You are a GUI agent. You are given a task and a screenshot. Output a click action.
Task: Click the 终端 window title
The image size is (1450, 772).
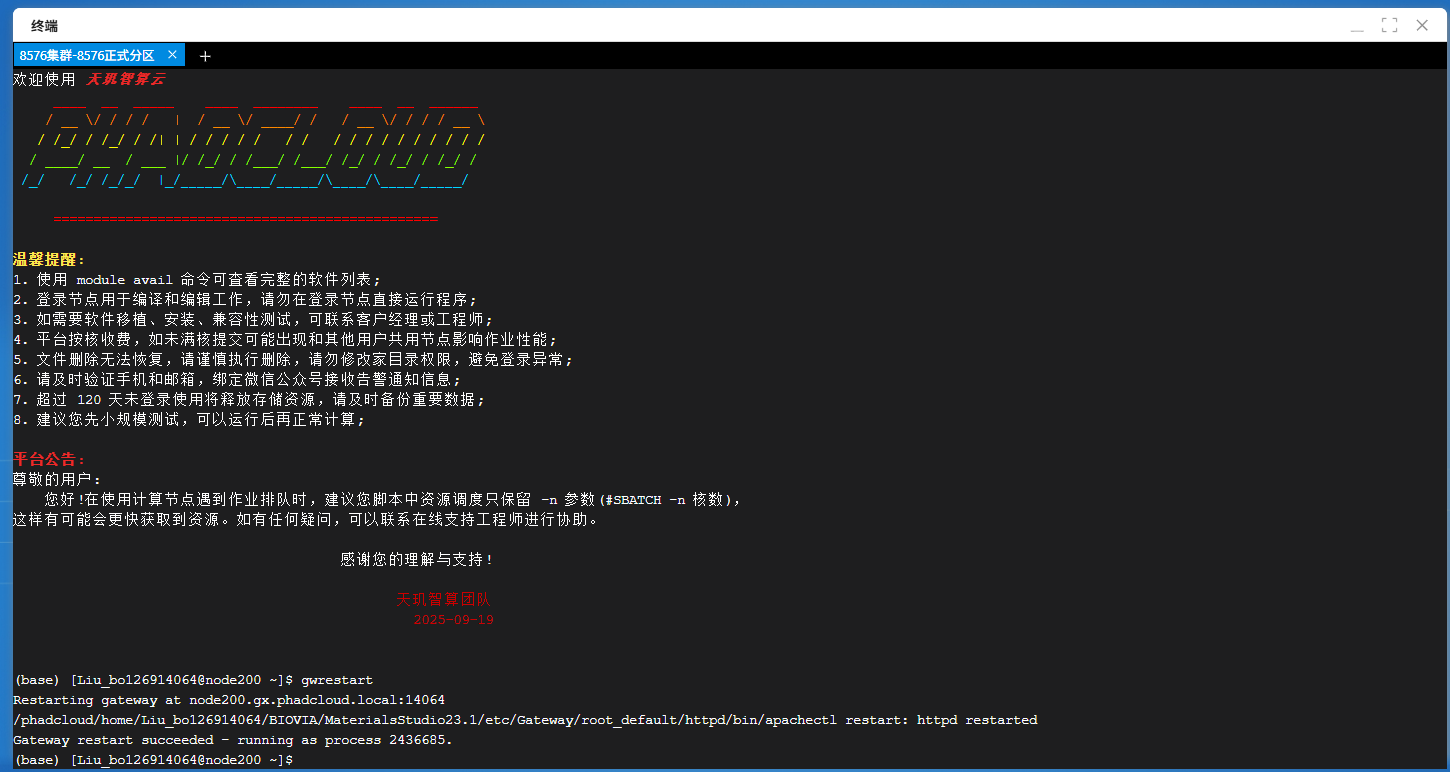point(44,26)
